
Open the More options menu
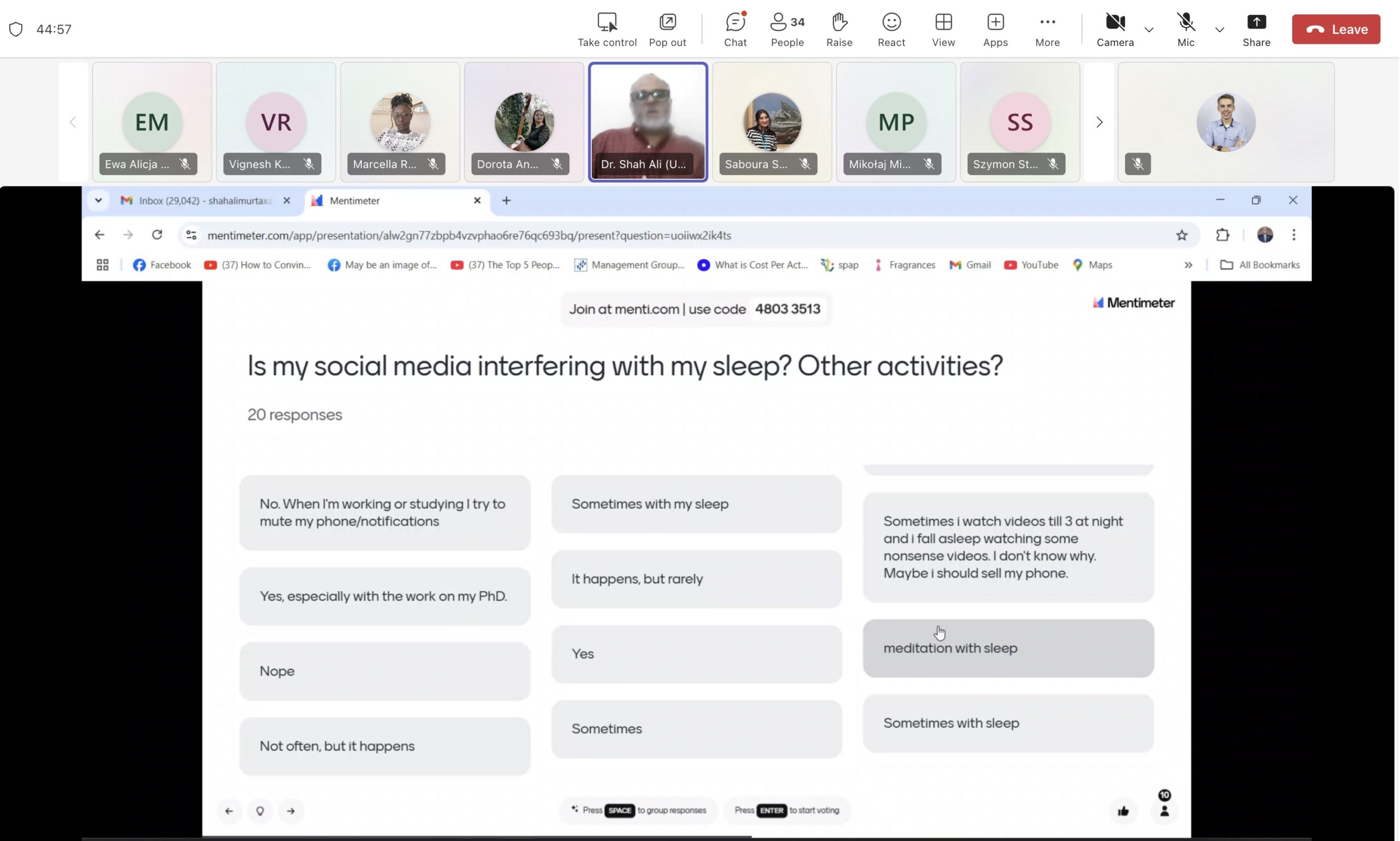(x=1047, y=29)
